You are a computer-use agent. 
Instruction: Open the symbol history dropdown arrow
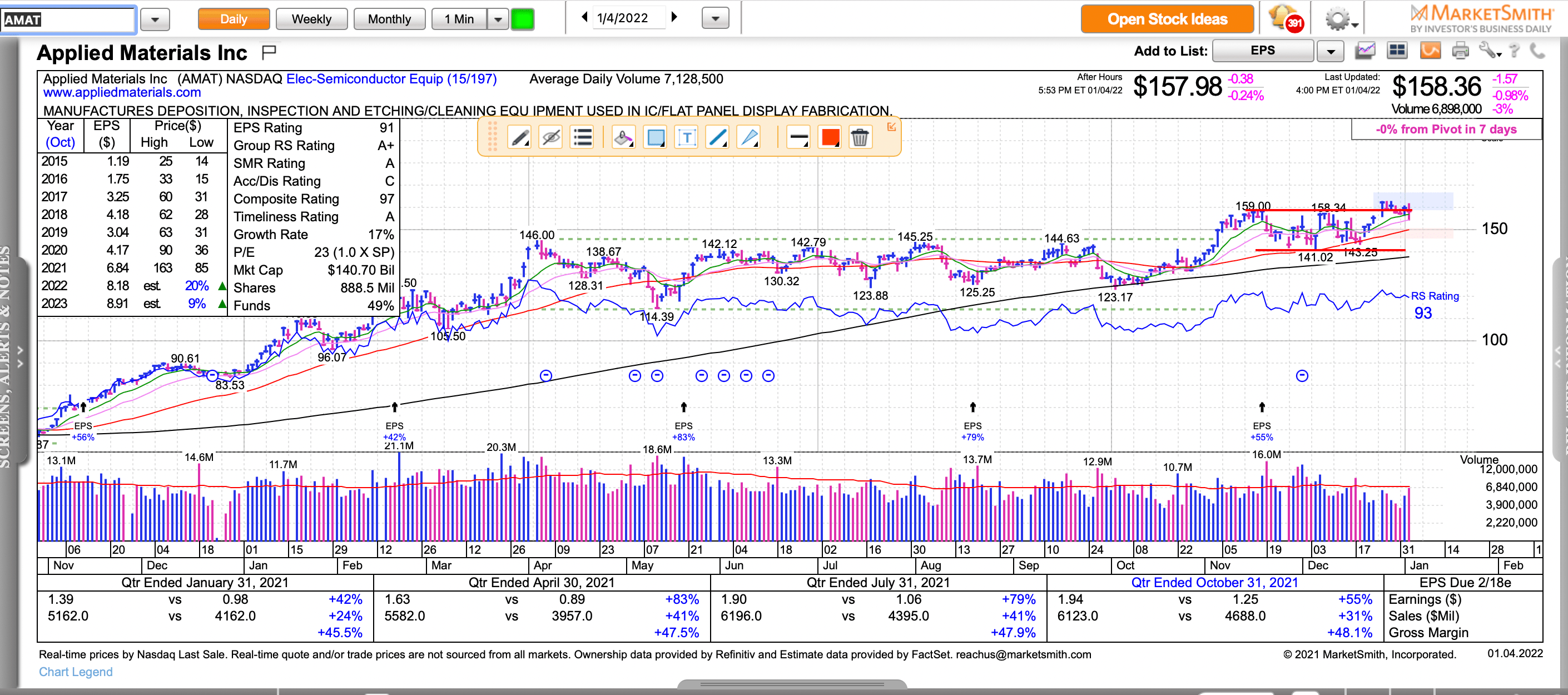click(155, 19)
